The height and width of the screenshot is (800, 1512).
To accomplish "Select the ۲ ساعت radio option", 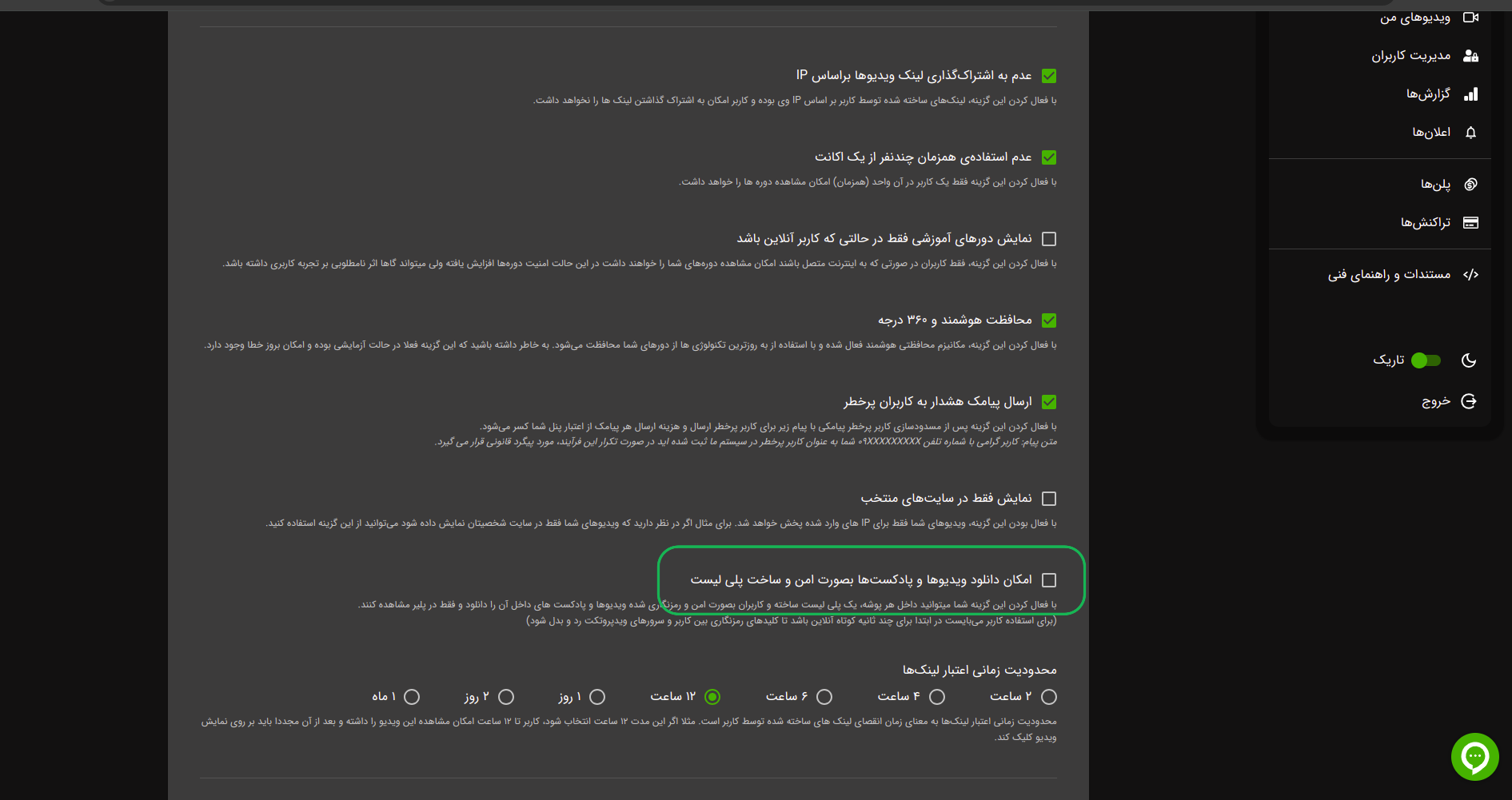I will (1049, 697).
